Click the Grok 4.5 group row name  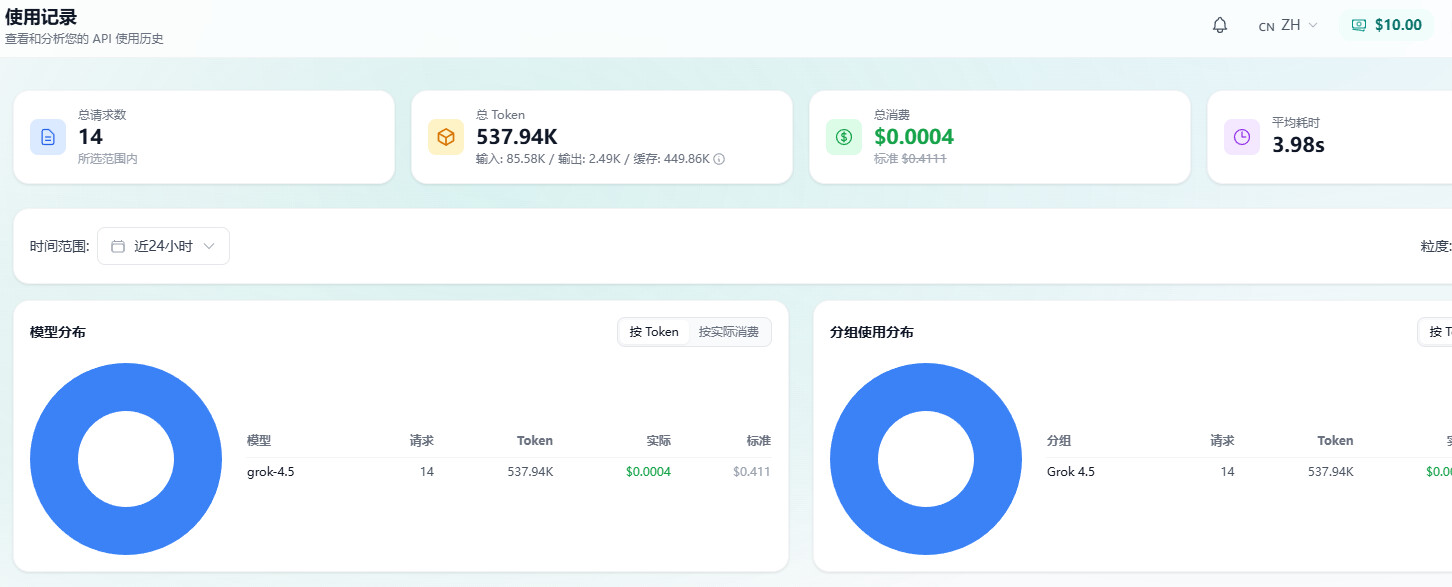(x=1071, y=472)
